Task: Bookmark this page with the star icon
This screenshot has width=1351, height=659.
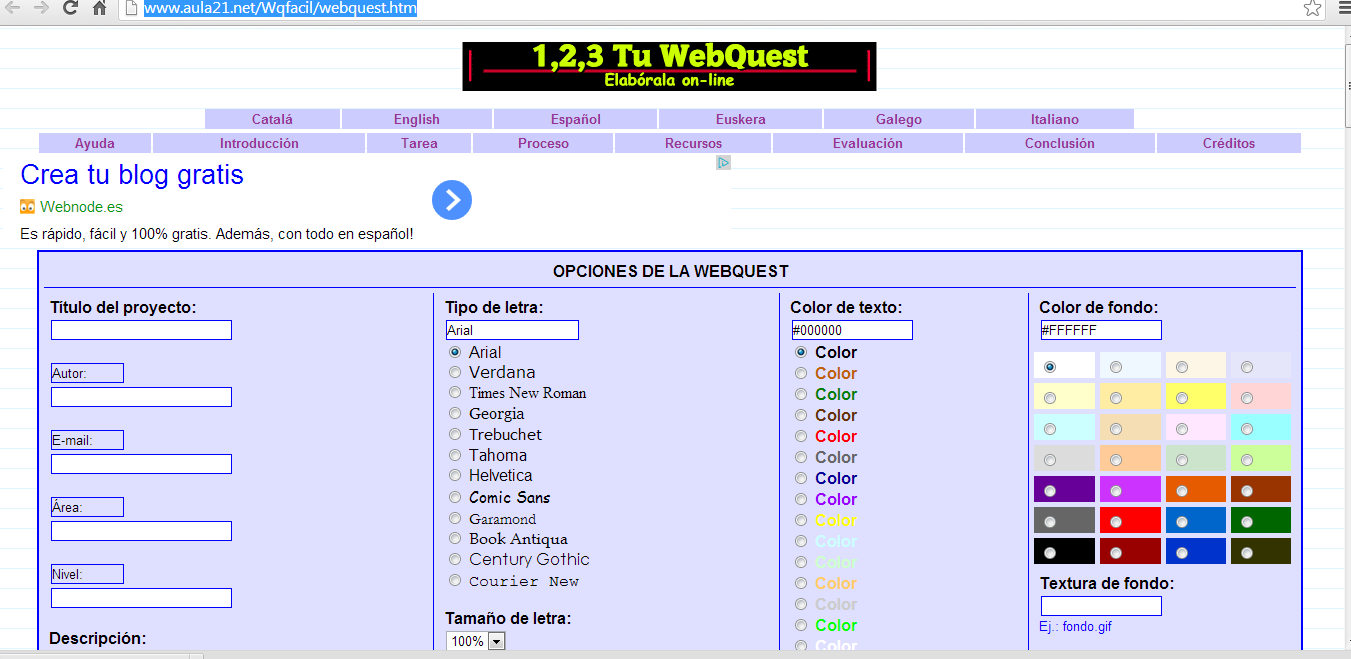Action: [x=1312, y=8]
